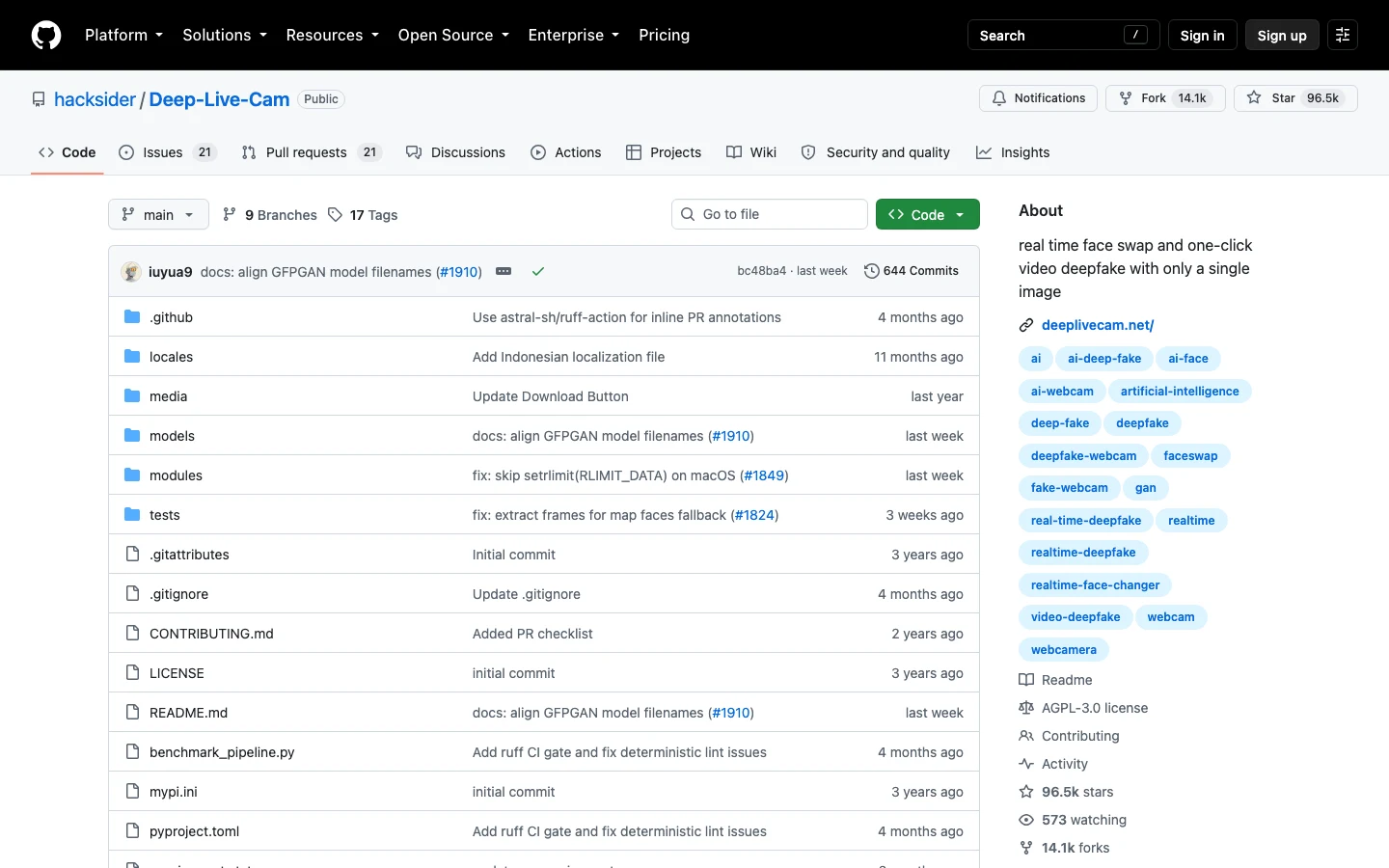Open the Deep-Live-Cam repository name link

(219, 99)
